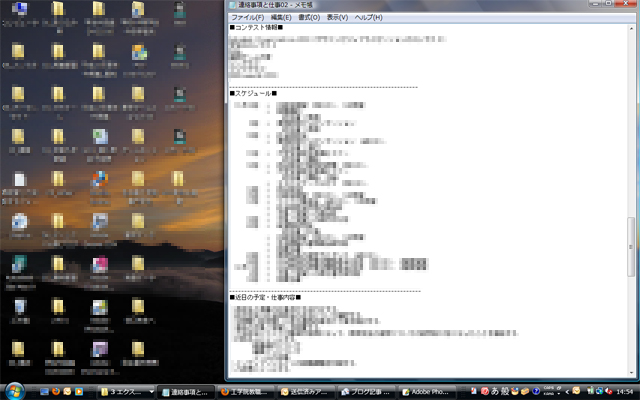Open the 表示(V) menu in Notepad
The image size is (640, 400).
tap(337, 17)
